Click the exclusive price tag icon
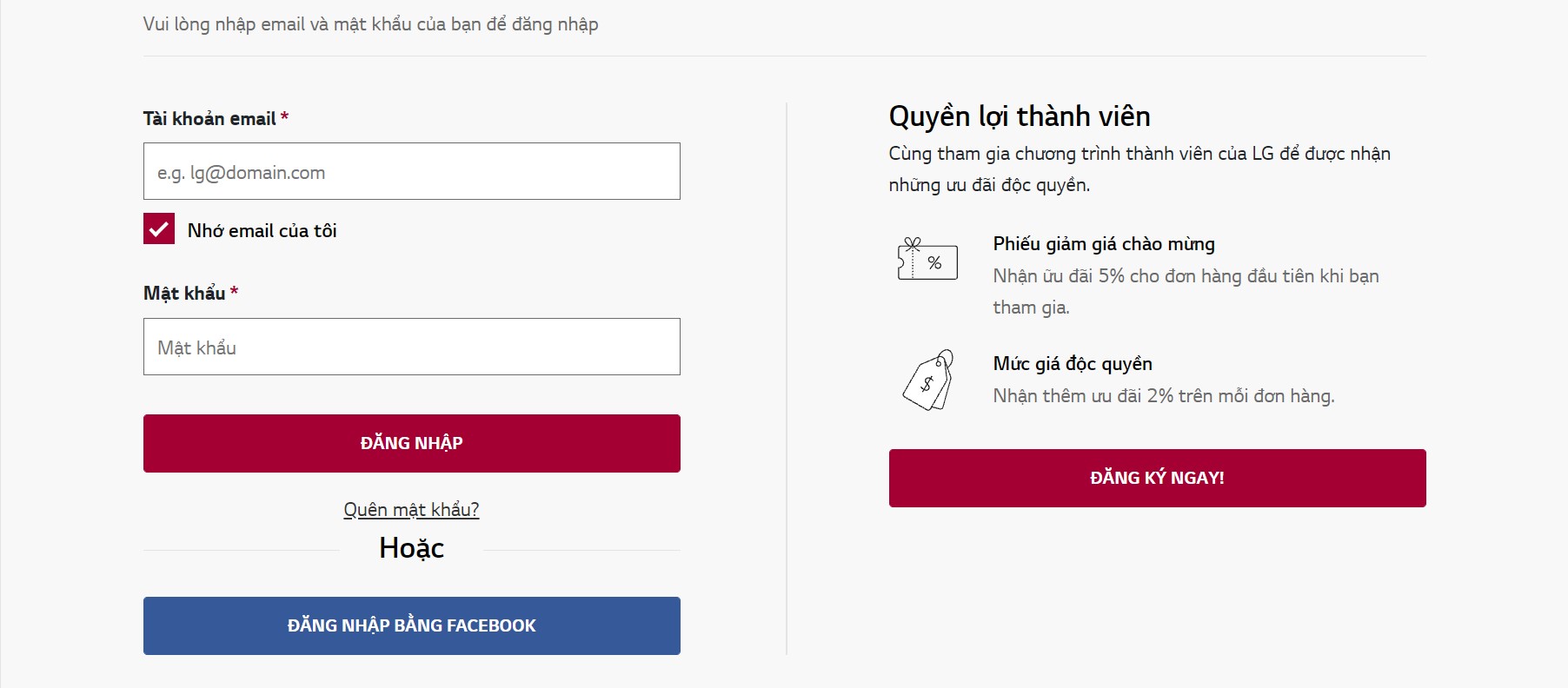 (x=928, y=380)
